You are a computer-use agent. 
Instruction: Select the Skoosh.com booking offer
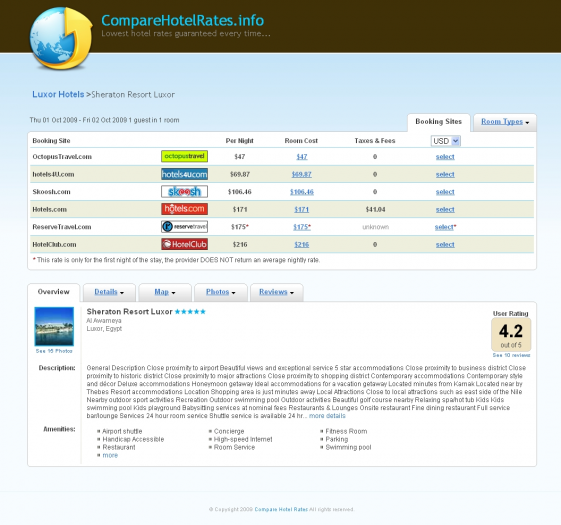445,192
